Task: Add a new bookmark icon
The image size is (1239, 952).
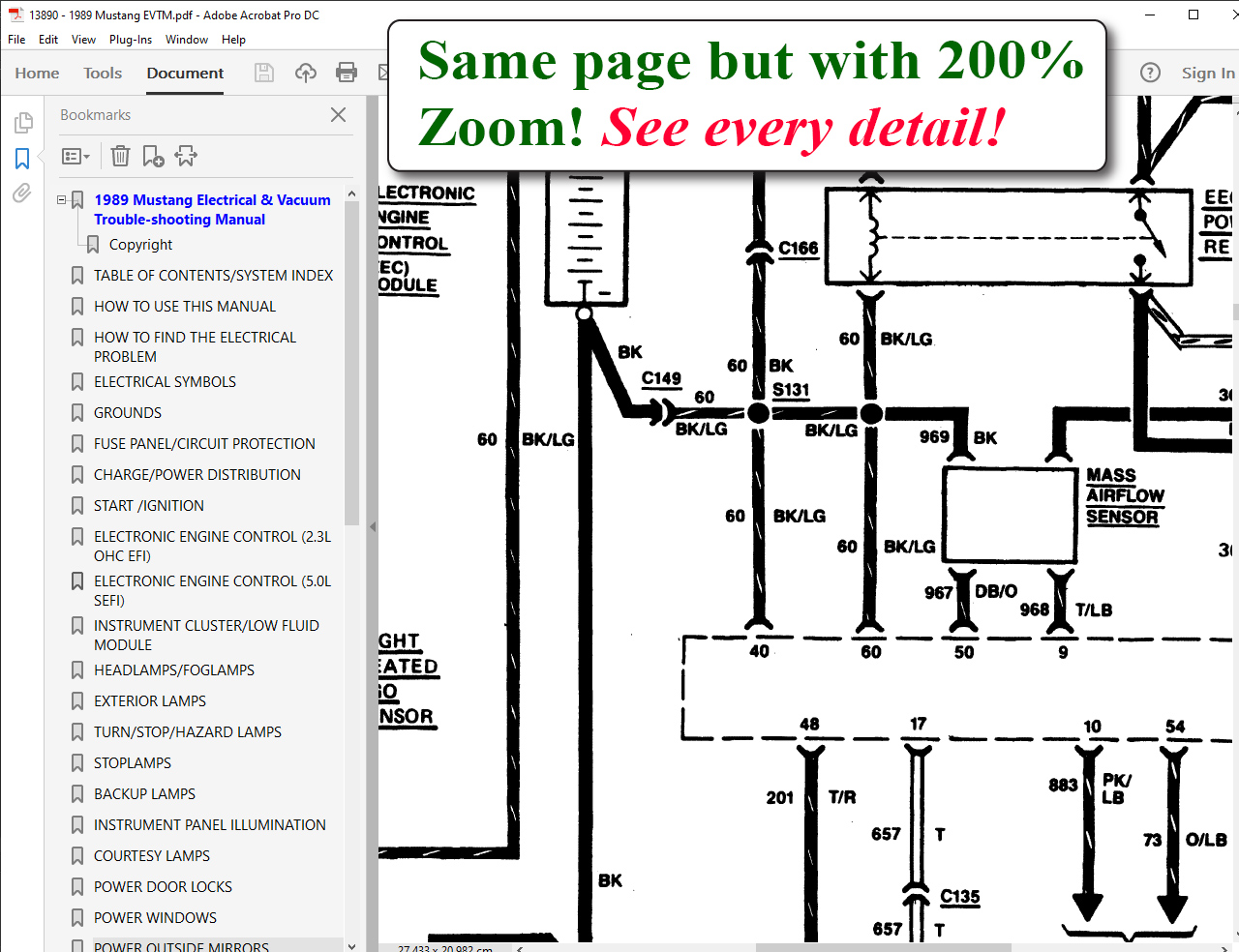Action: [x=153, y=156]
